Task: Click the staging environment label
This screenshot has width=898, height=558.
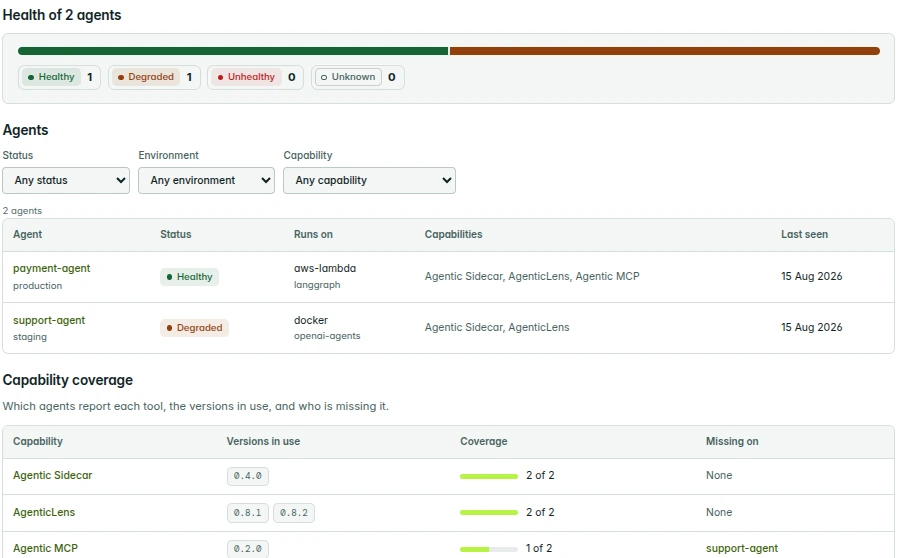Action: click(x=30, y=337)
